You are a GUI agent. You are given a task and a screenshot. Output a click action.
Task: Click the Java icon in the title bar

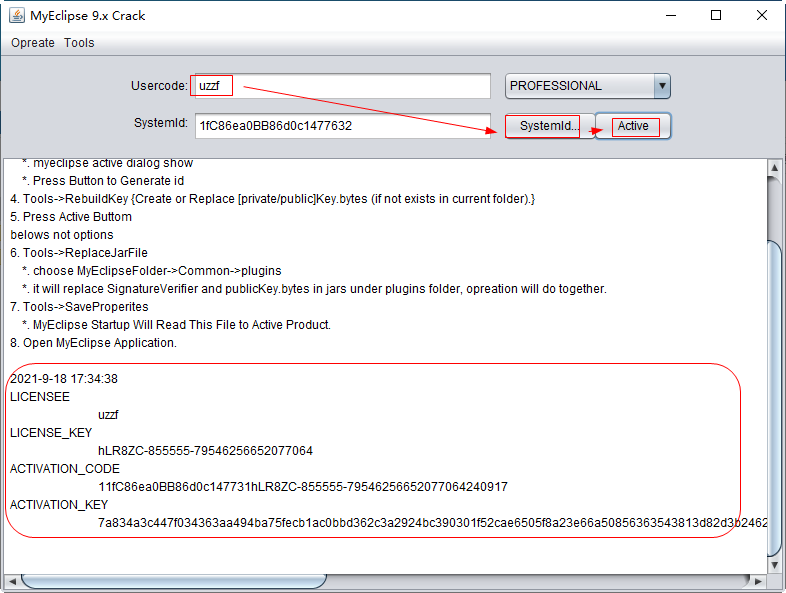(17, 15)
